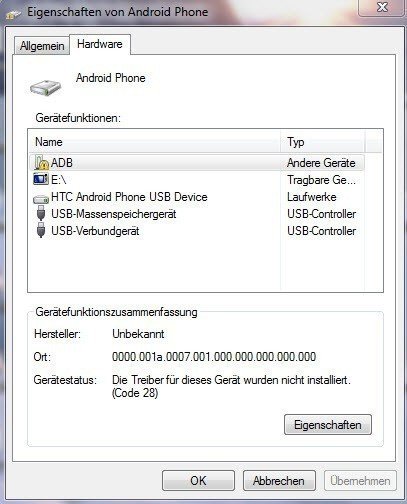Click the ADB warning device icon
The image size is (407, 504).
point(41,163)
